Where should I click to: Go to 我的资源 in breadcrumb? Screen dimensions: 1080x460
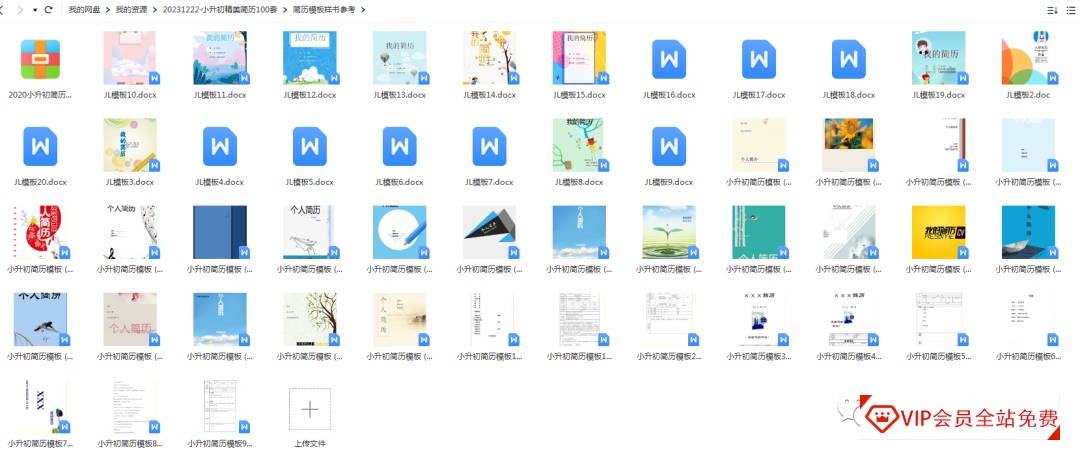coord(131,10)
